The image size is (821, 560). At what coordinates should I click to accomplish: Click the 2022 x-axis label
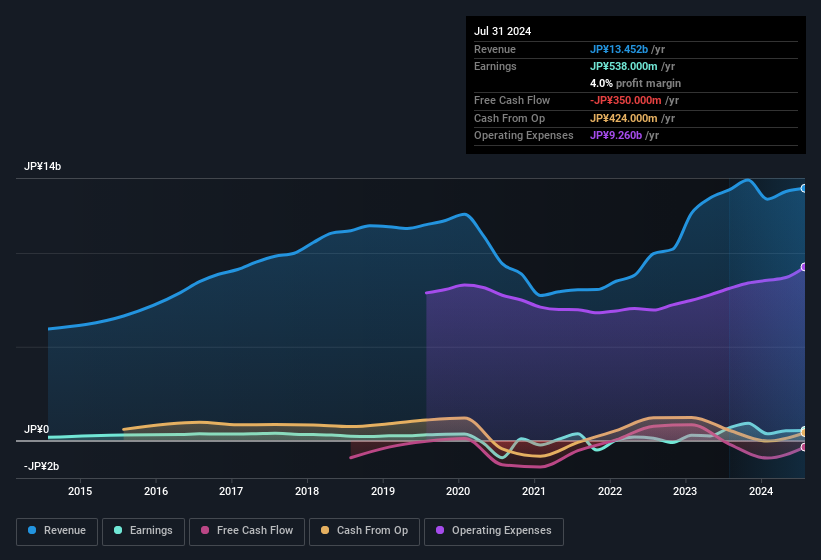click(610, 491)
